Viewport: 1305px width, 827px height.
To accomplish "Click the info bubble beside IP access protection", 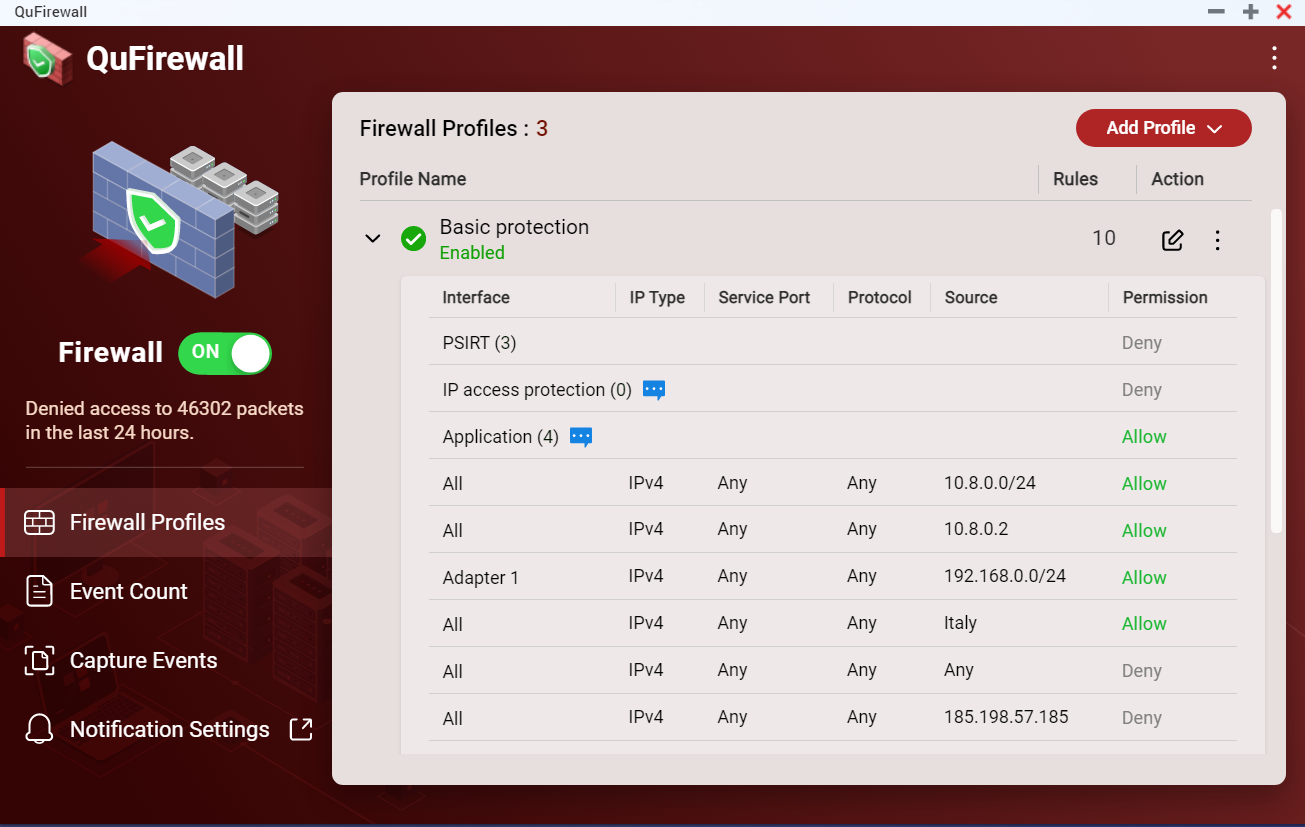I will coord(654,390).
